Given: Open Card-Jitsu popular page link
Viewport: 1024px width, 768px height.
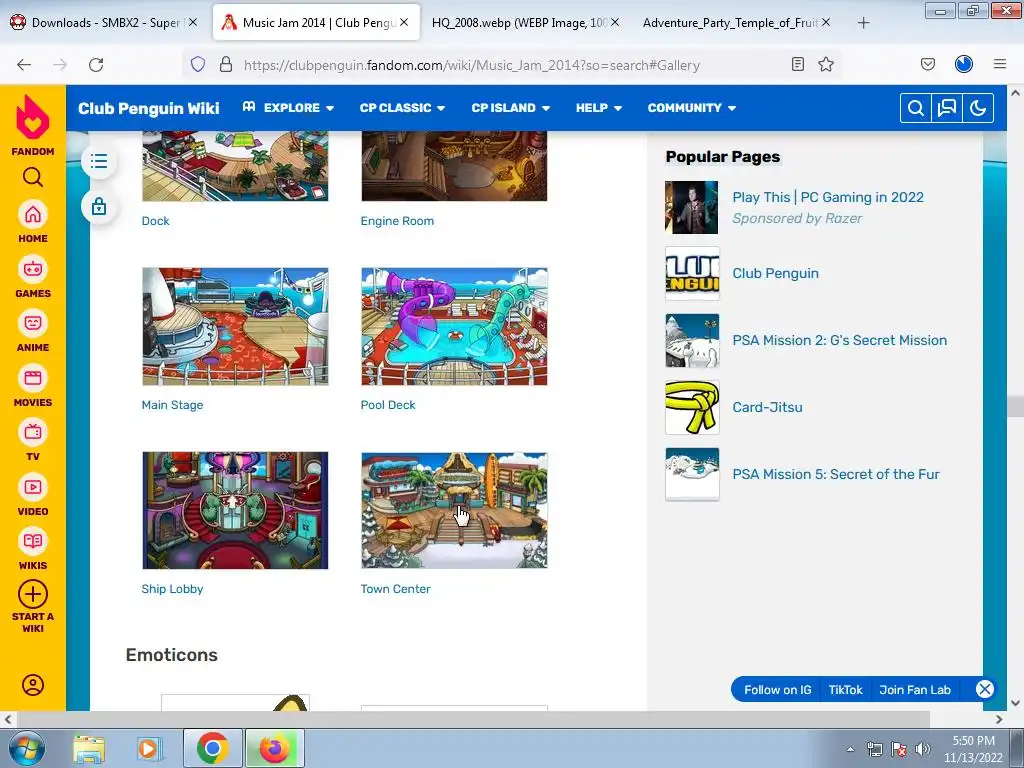Looking at the screenshot, I should coord(767,408).
